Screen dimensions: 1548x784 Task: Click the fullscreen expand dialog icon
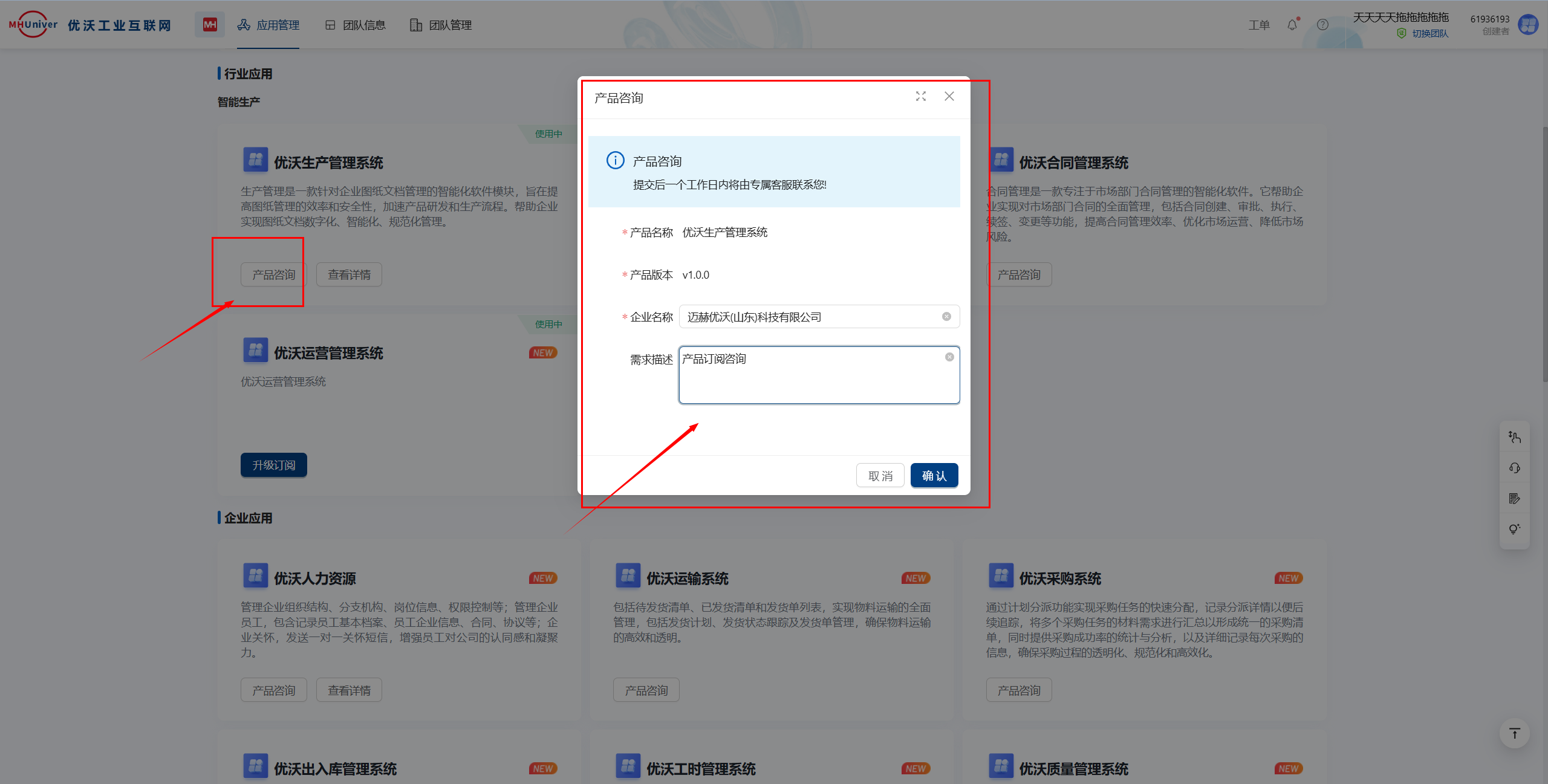920,97
